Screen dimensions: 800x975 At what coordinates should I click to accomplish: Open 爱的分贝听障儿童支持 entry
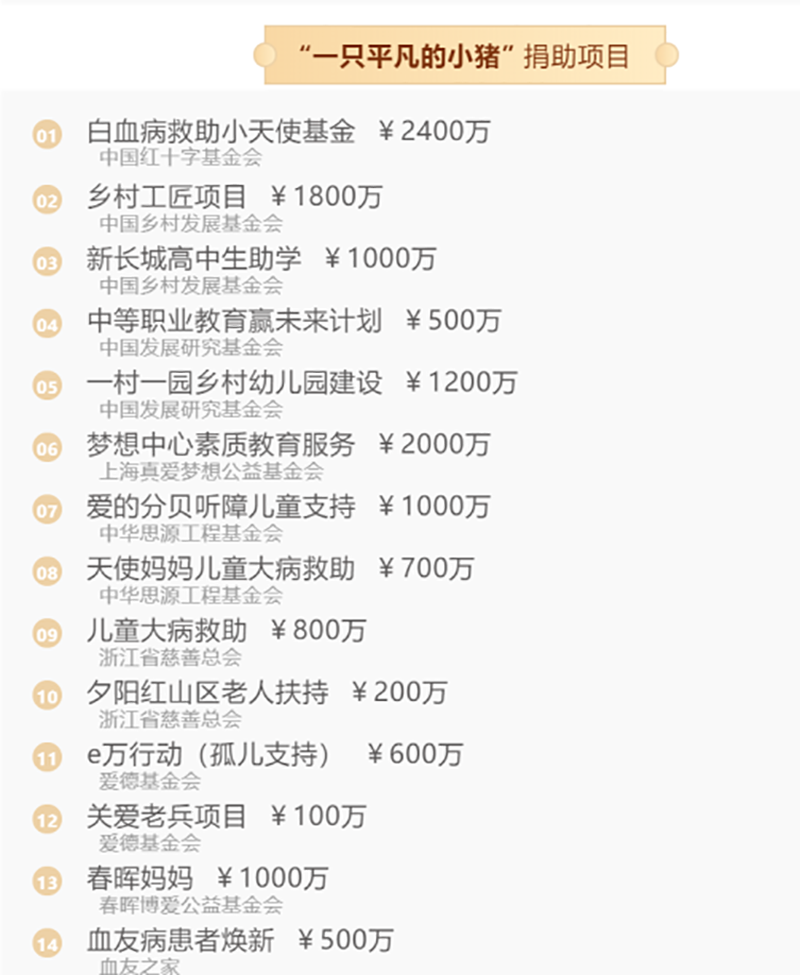[221, 506]
